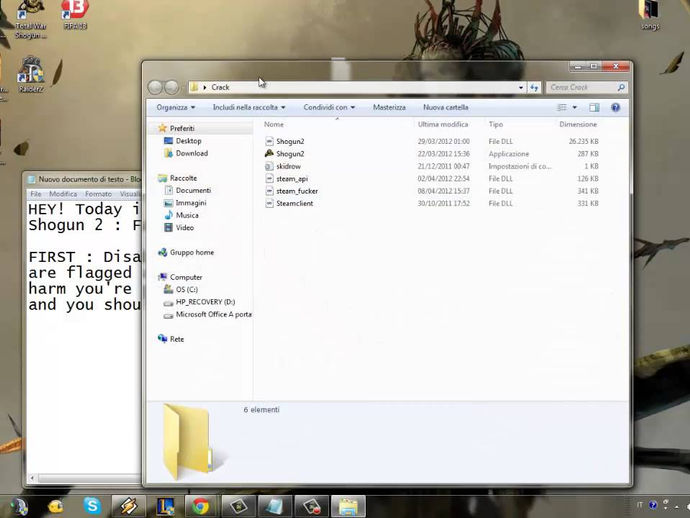The width and height of the screenshot is (690, 518).
Task: Click Skype icon in taskbar
Action: coord(92,506)
